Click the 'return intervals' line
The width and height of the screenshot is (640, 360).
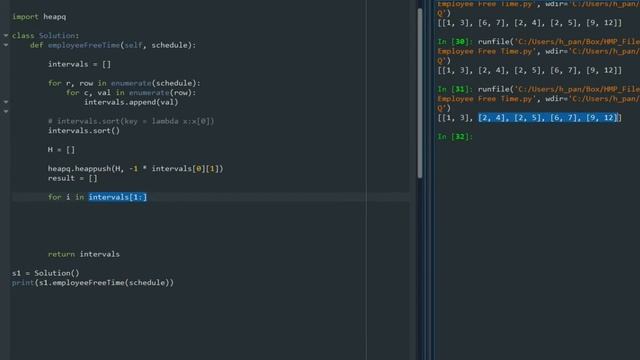(84, 254)
